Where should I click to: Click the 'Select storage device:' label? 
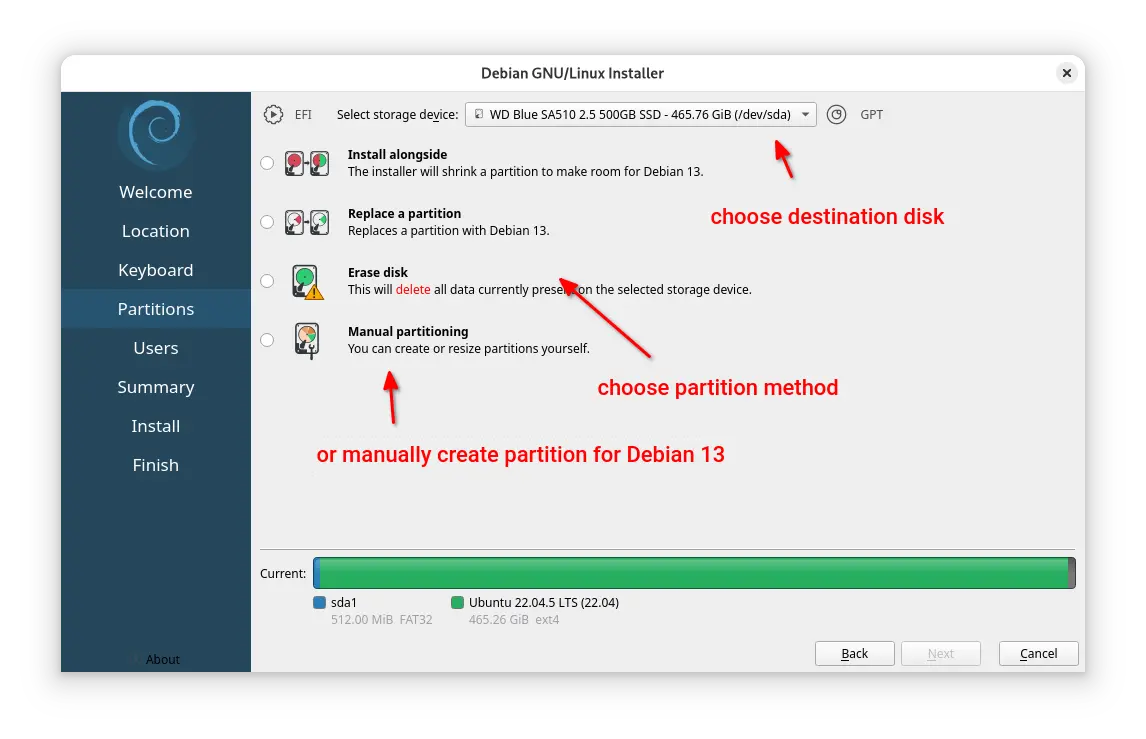[398, 115]
